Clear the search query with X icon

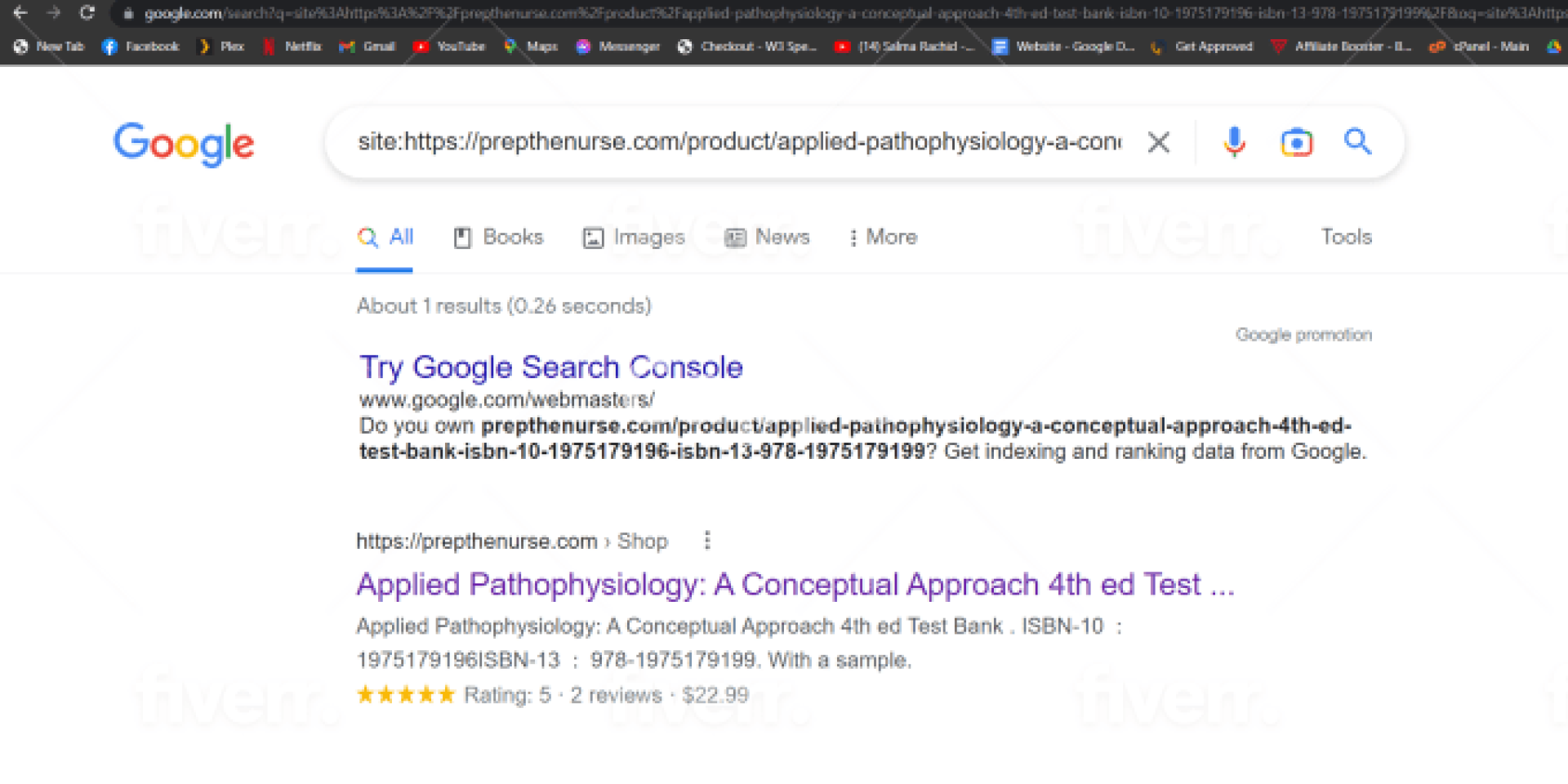pyautogui.click(x=1158, y=142)
